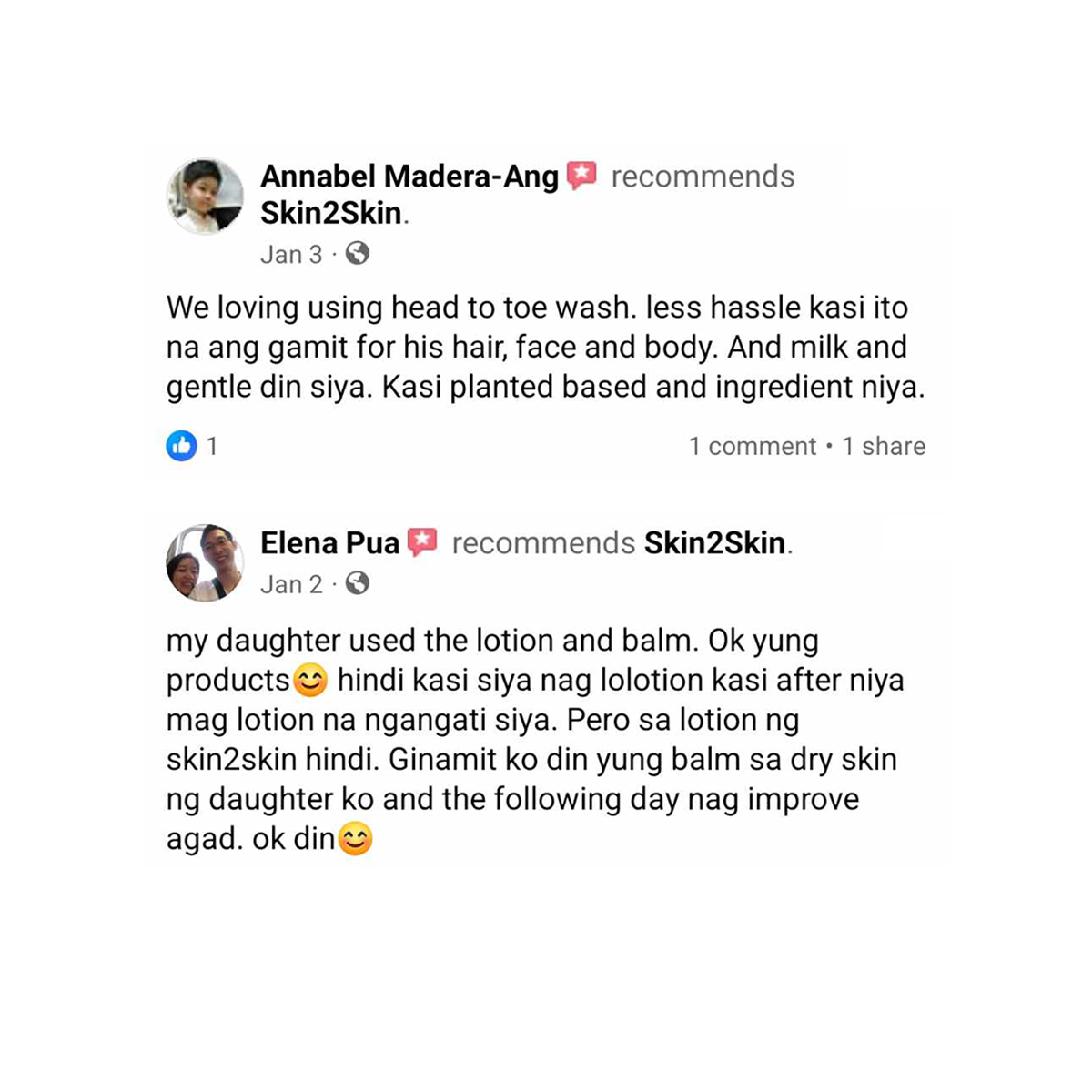Visit the Skin2Skin page link in Annabel's review
Viewport: 1092px width, 1092px height.
click(331, 213)
